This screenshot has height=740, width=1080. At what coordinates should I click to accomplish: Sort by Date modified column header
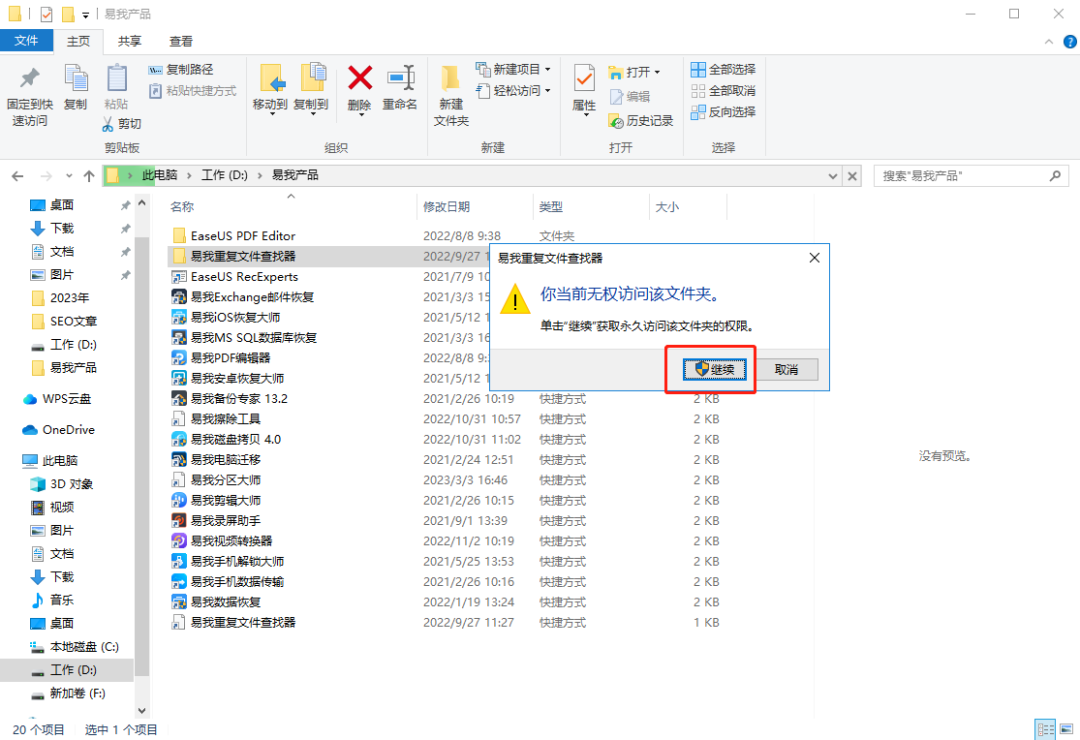[446, 207]
